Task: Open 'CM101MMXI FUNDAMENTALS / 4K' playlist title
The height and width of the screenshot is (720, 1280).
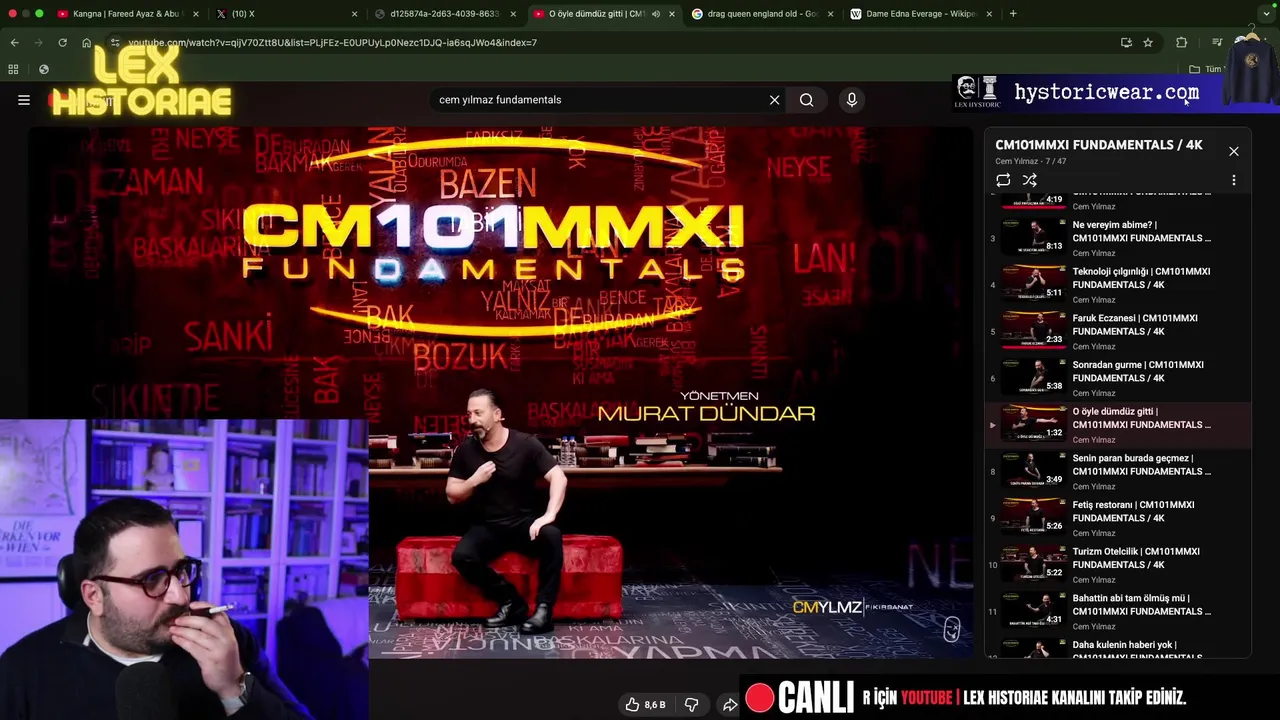Action: (x=1099, y=145)
